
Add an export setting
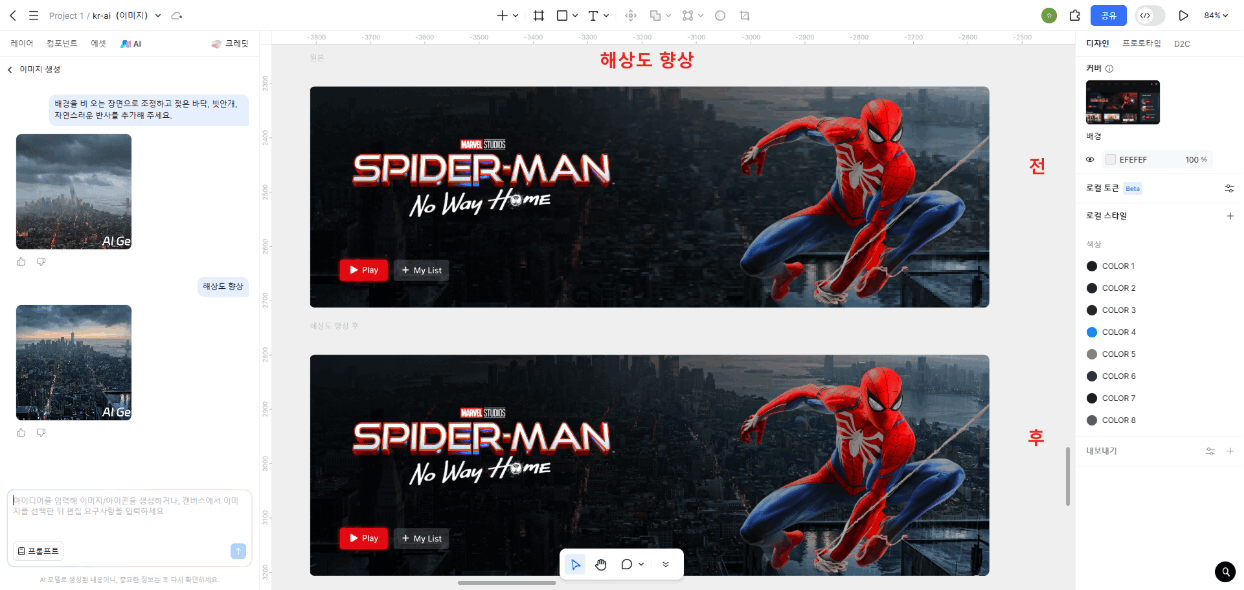(1230, 451)
